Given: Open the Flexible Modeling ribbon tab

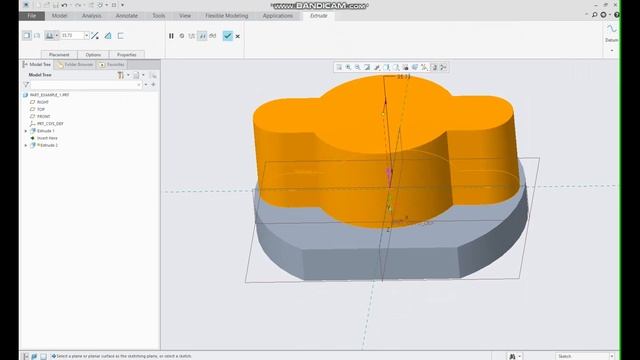Looking at the screenshot, I should 227,16.
